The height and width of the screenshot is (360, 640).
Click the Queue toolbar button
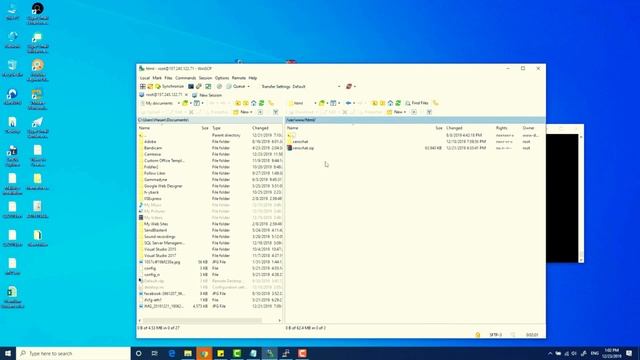[236, 87]
